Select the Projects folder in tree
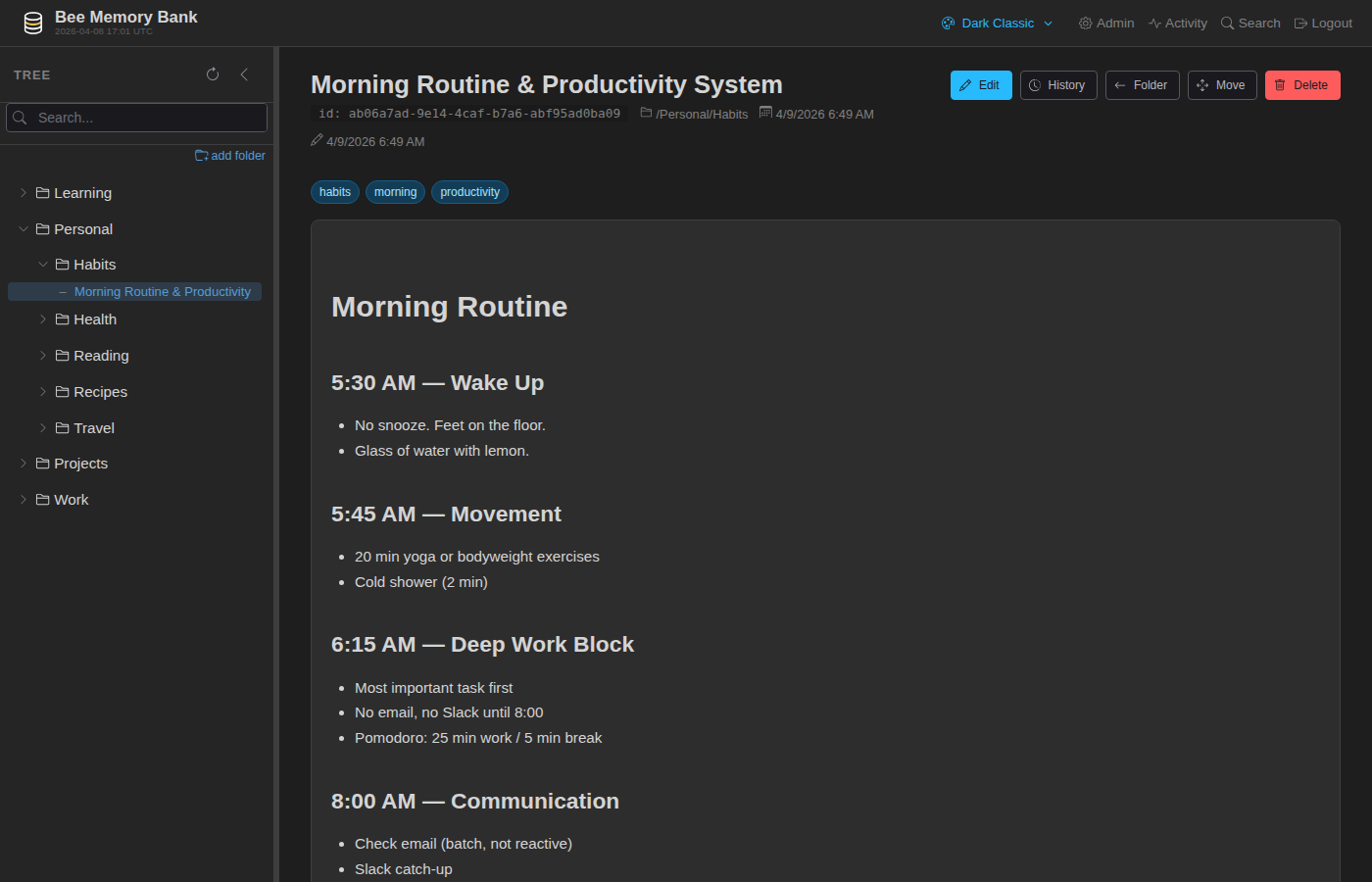Image resolution: width=1372 pixels, height=882 pixels. pos(72,464)
